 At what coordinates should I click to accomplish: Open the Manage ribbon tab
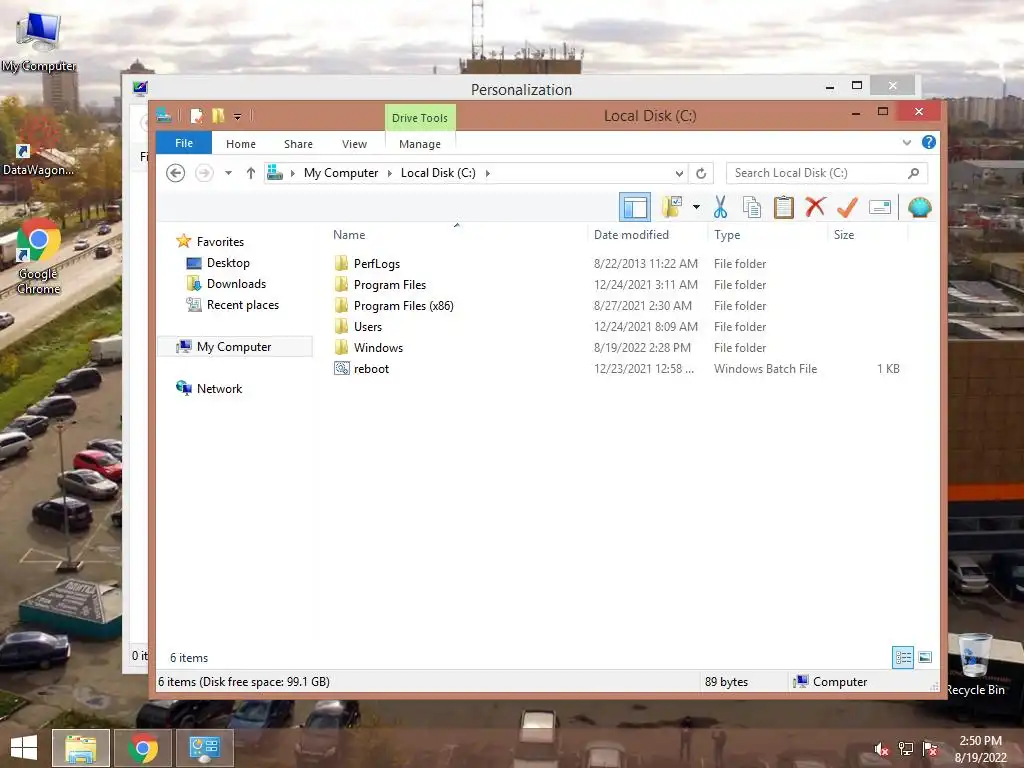(x=420, y=144)
